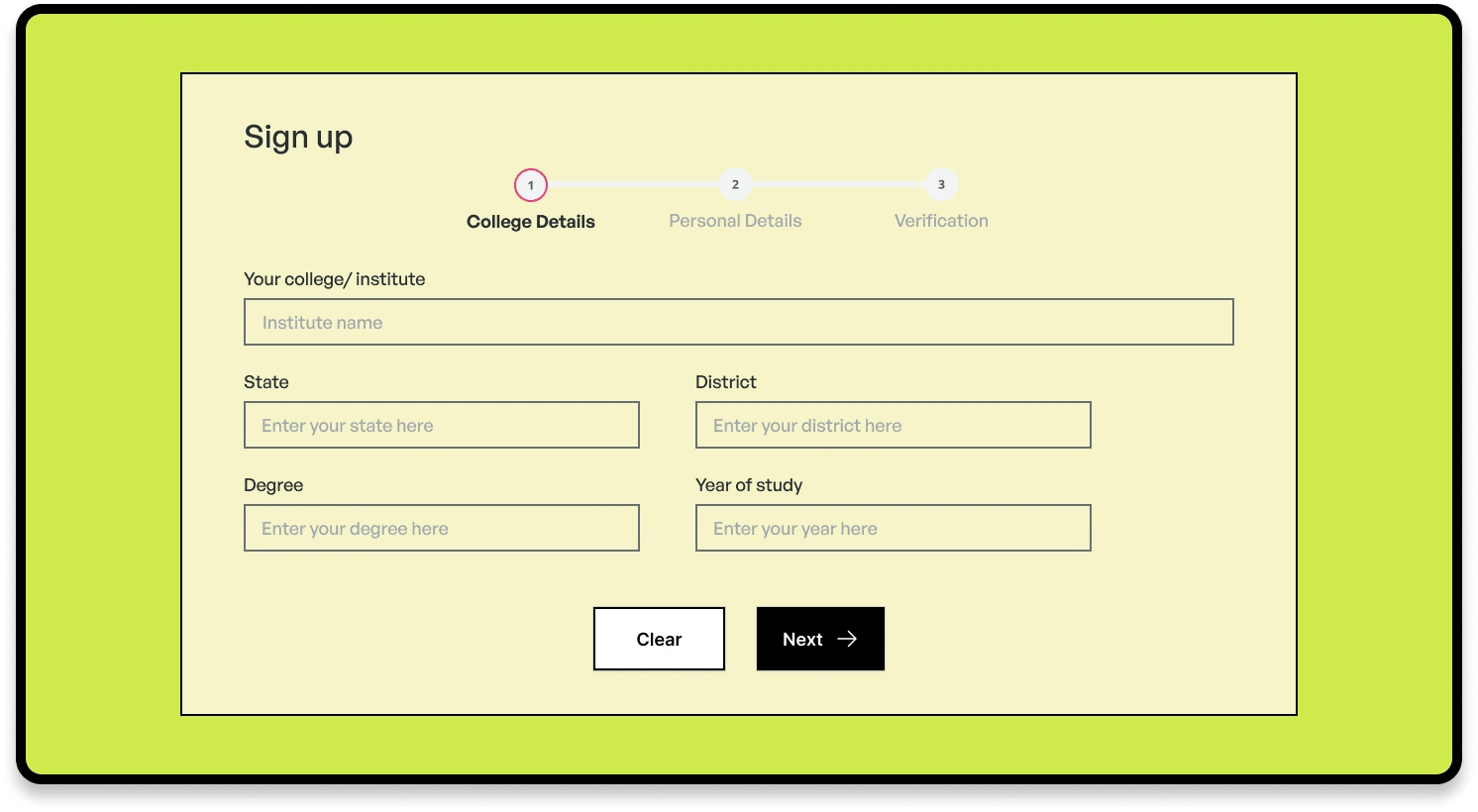Click the 'Year of study' label

click(749, 485)
